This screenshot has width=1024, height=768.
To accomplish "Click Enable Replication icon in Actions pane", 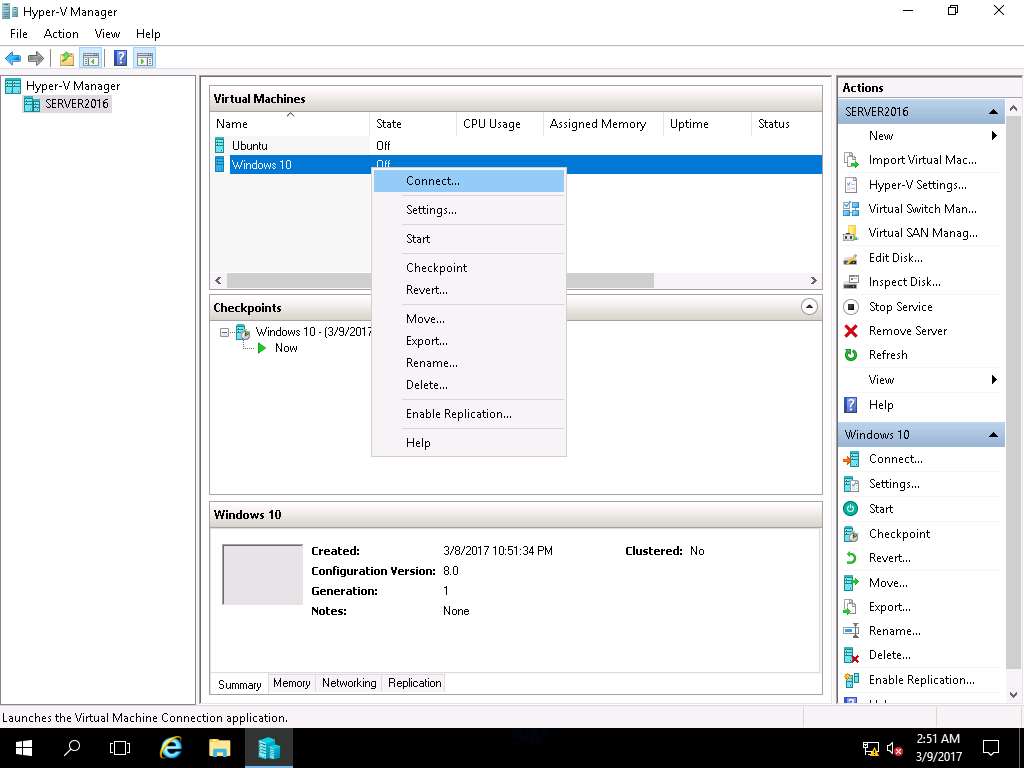I will point(851,680).
